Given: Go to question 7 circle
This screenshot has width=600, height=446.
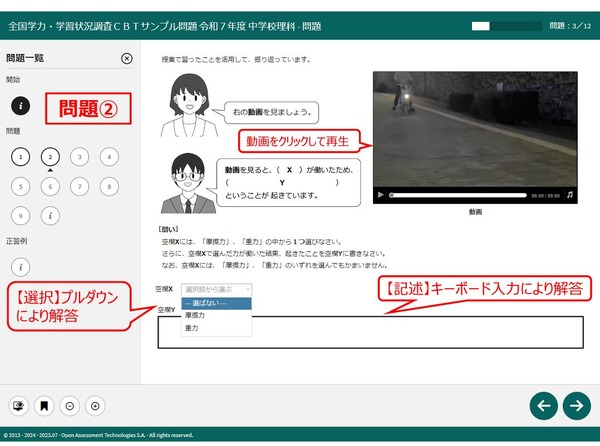Looking at the screenshot, I should tap(80, 185).
